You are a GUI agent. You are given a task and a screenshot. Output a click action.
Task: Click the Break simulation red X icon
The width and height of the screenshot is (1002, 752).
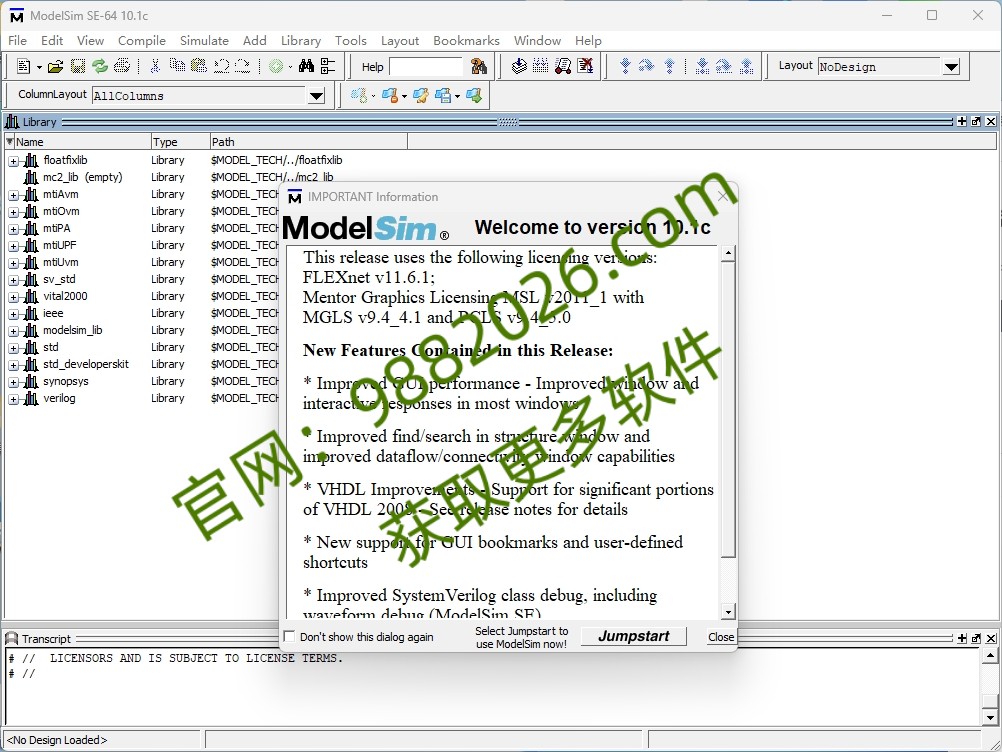click(585, 66)
